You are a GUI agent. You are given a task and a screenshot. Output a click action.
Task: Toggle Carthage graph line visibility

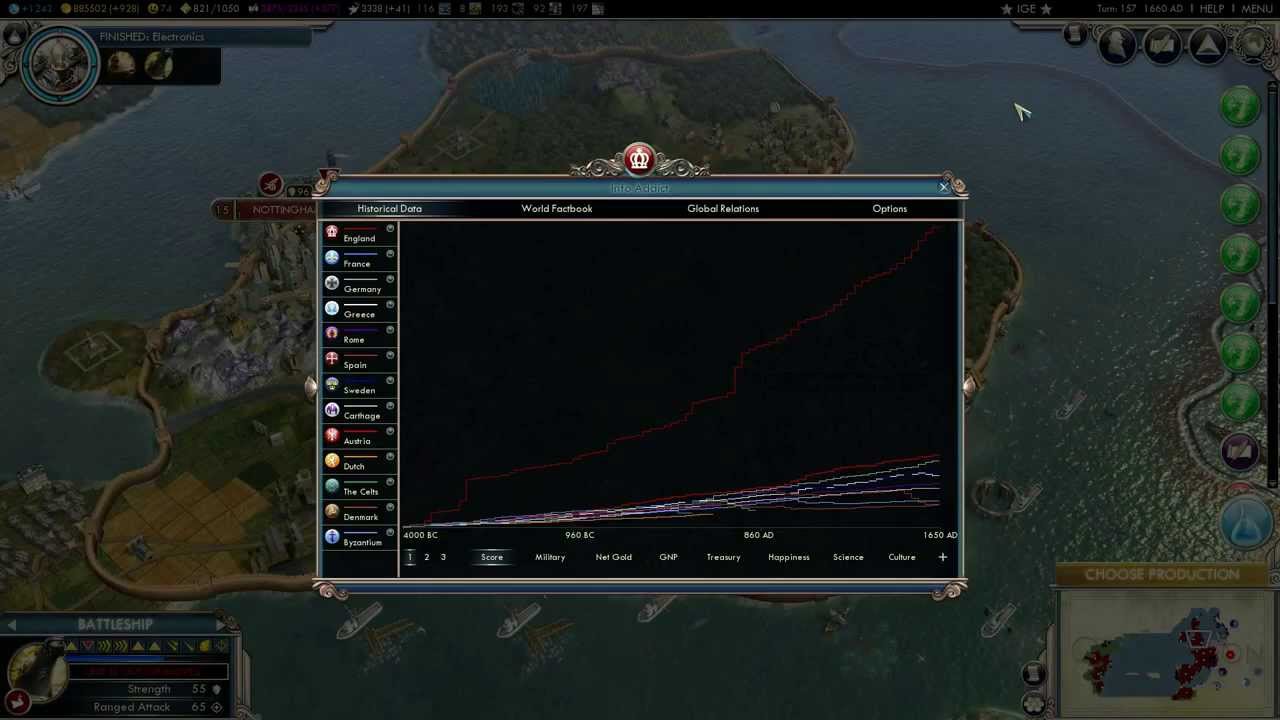point(390,406)
